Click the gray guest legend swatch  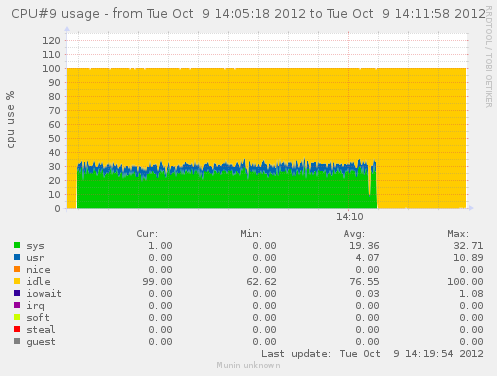coord(17,341)
